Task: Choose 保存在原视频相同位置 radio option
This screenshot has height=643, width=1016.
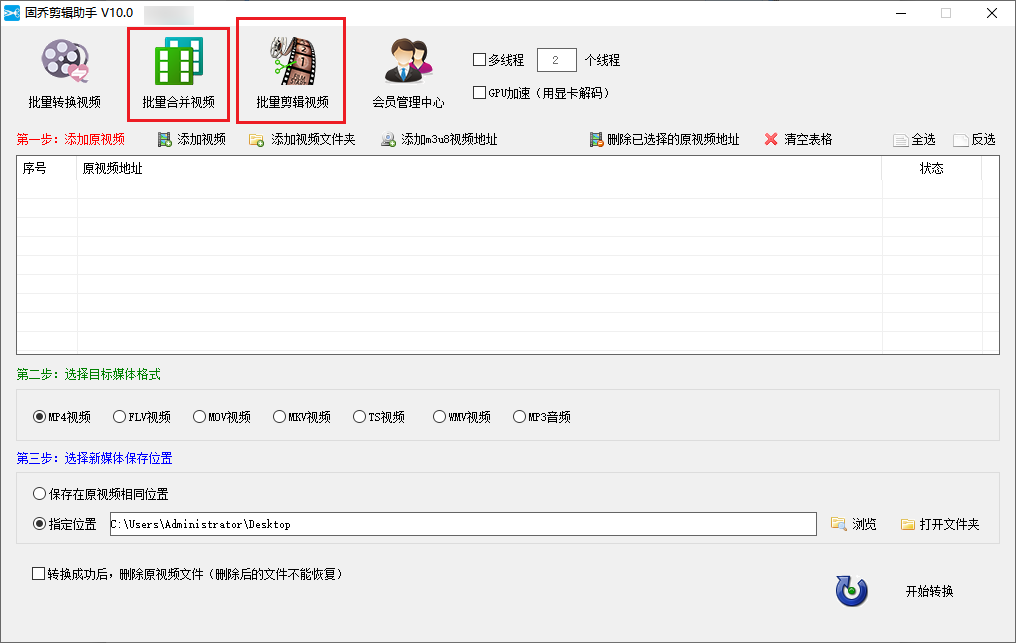Action: (40, 494)
